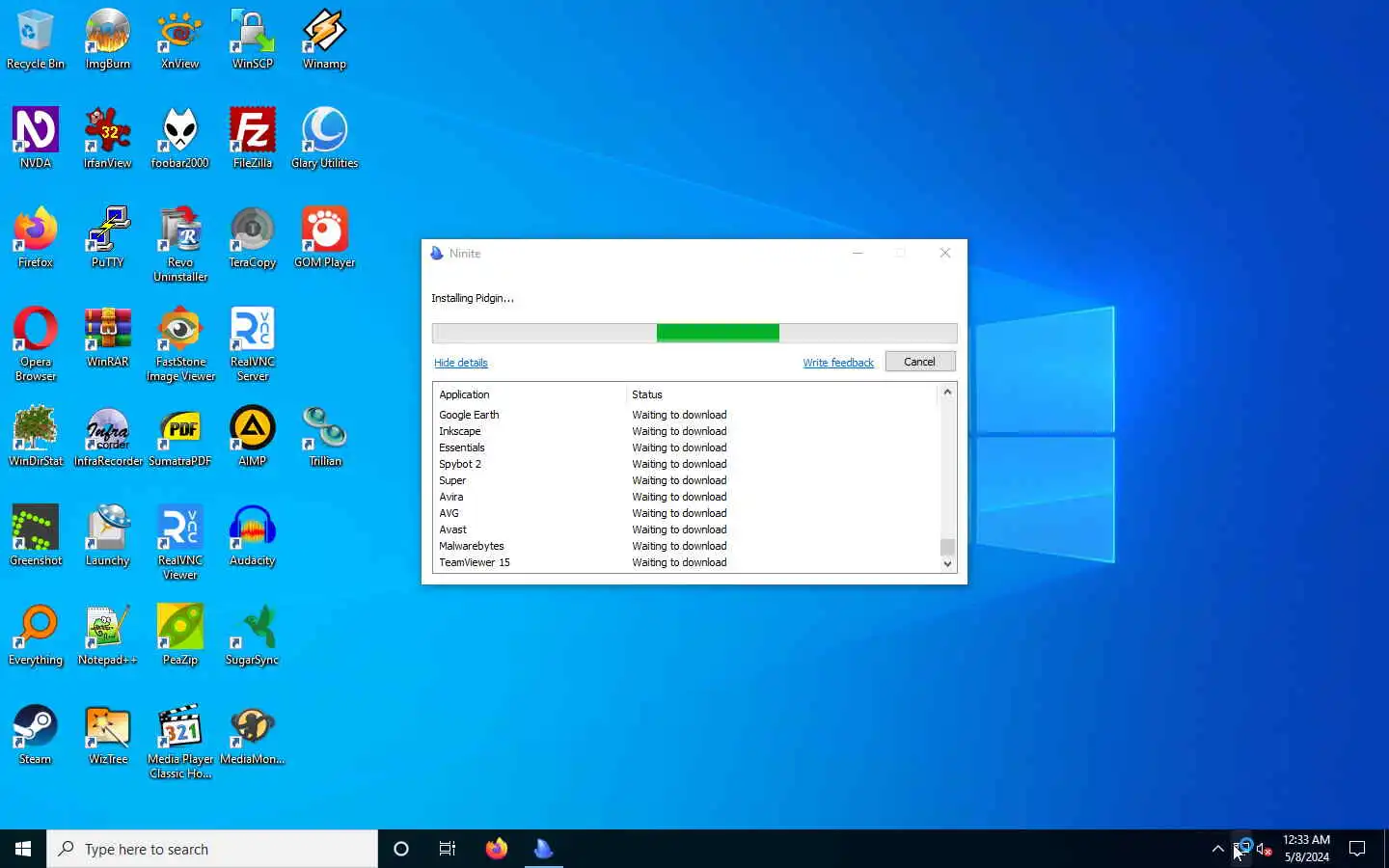Click the Revo Uninstaller shortcut
Viewport: 1389px width, 868px height.
pyautogui.click(x=180, y=245)
